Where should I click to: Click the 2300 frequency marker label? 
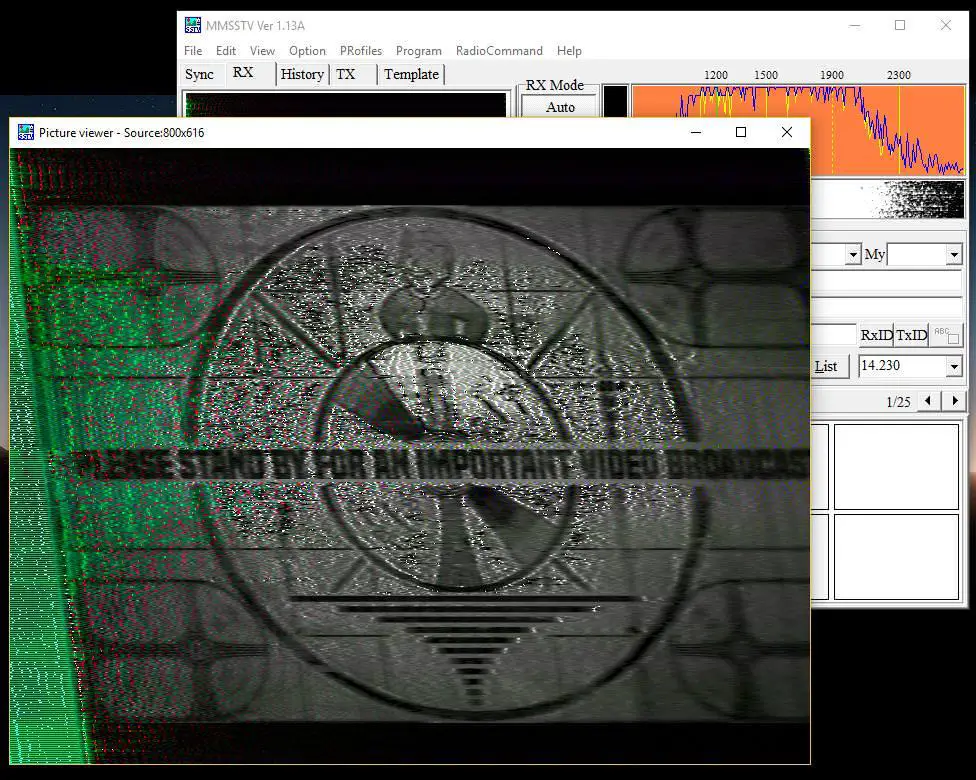[x=899, y=75]
